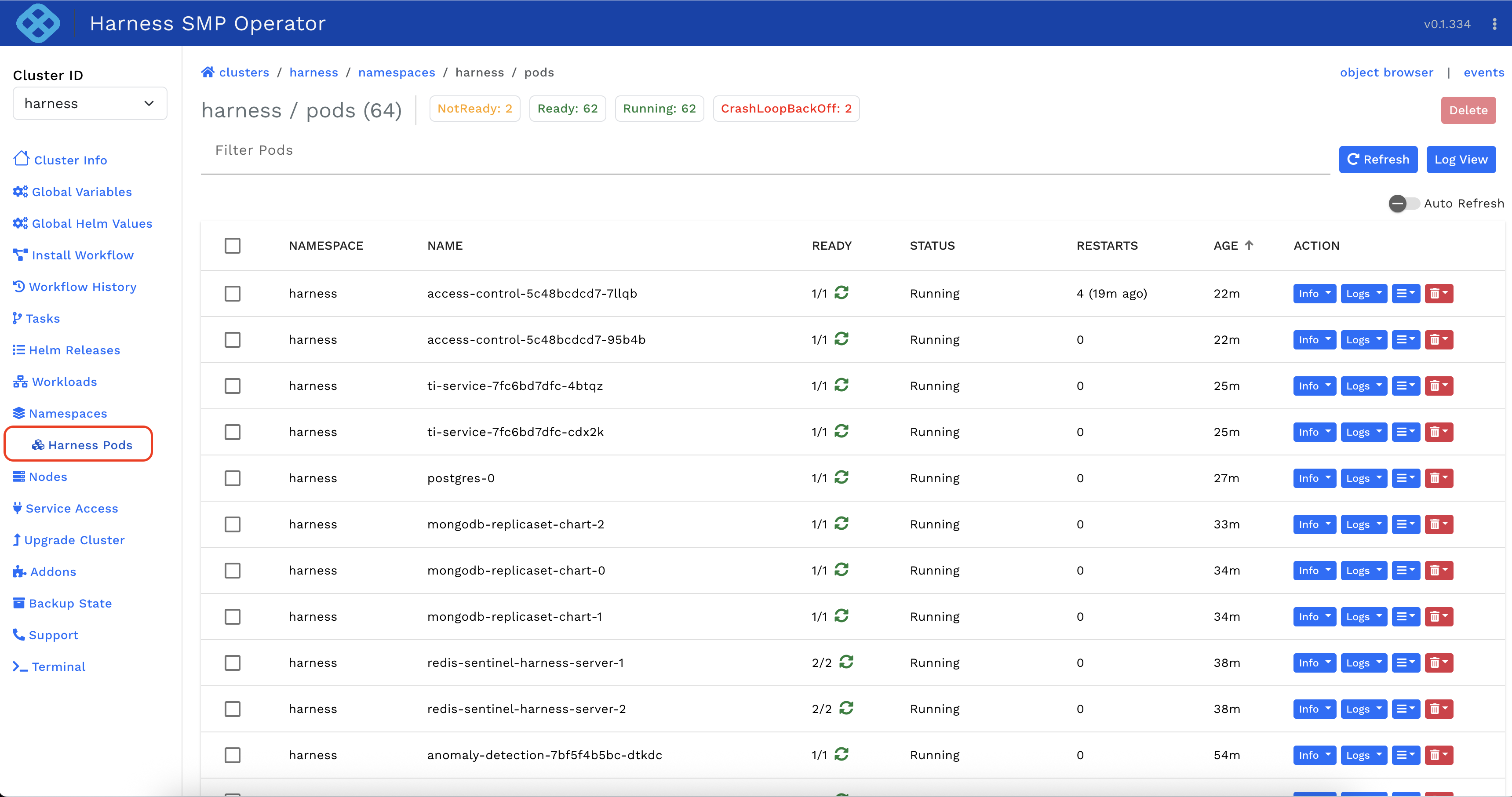Click the restart icon for mongodb-replicaset-chart-2
This screenshot has height=797, width=1512.
(x=842, y=524)
